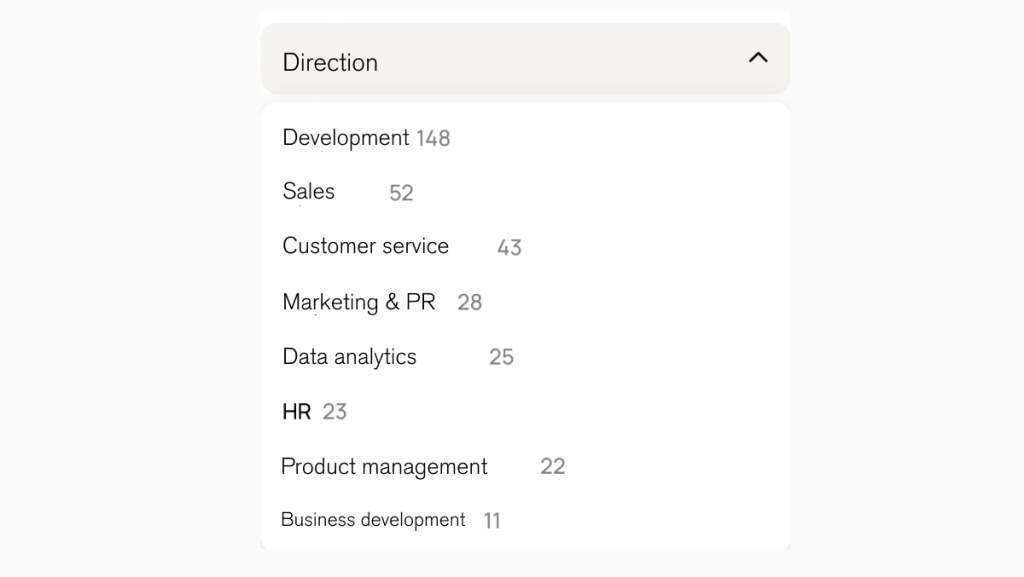Click the Direction dropdown header label
The height and width of the screenshot is (577, 1024).
click(330, 63)
